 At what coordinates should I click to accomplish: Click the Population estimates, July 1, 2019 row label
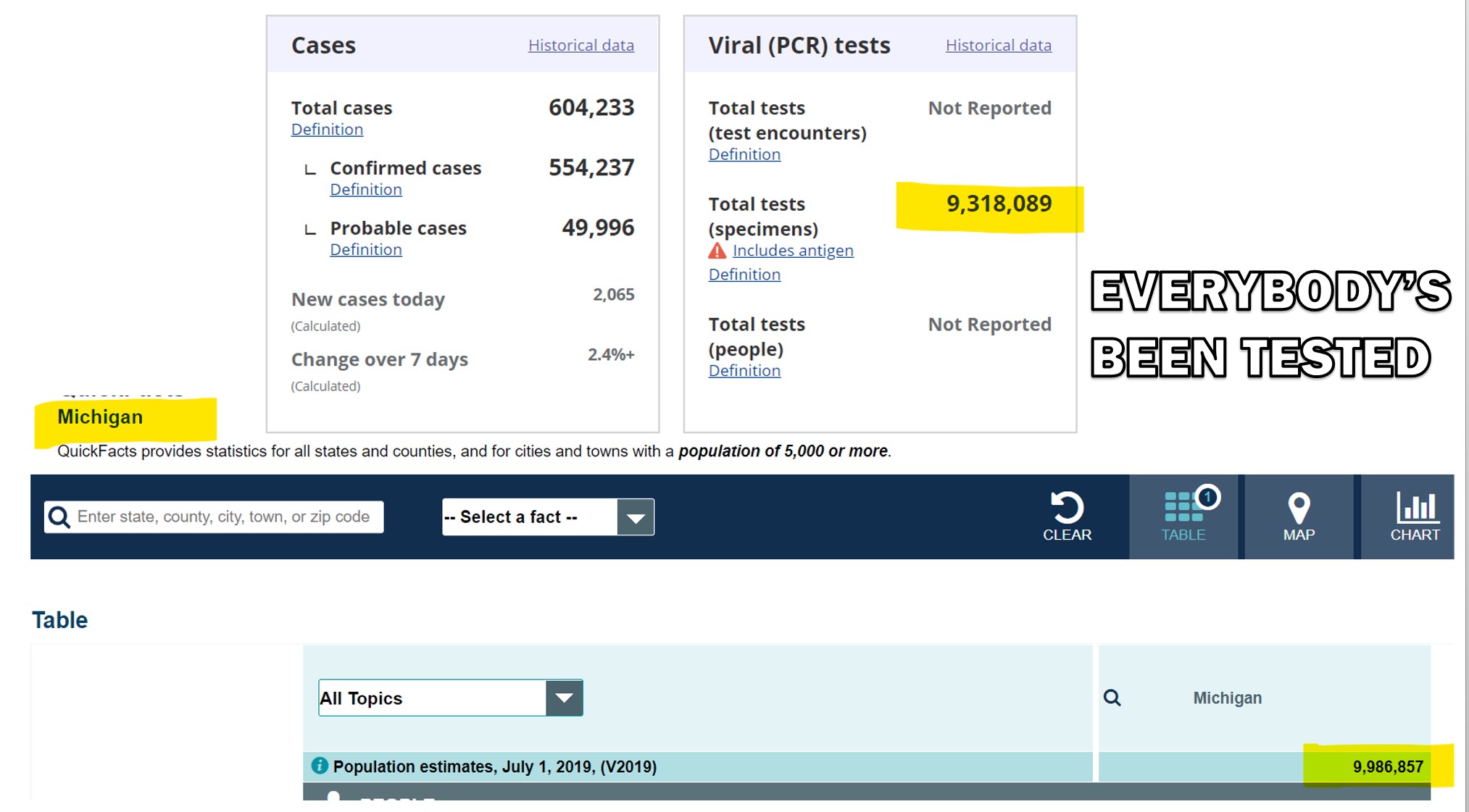[x=494, y=766]
